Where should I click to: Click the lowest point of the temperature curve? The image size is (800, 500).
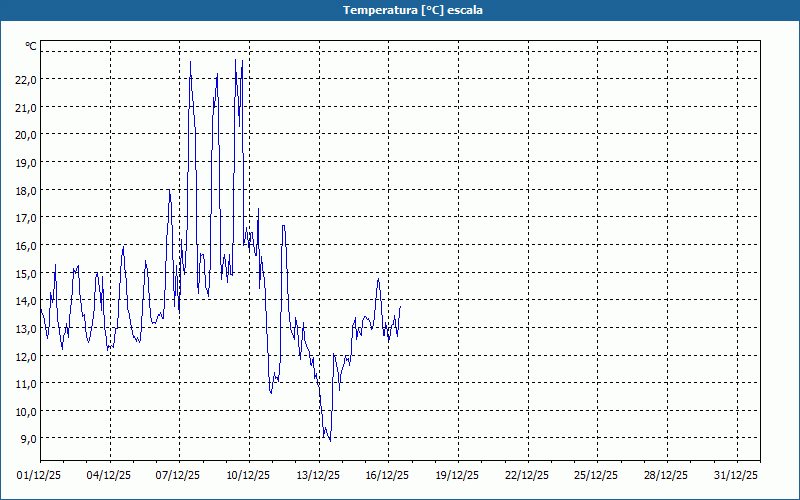click(330, 440)
